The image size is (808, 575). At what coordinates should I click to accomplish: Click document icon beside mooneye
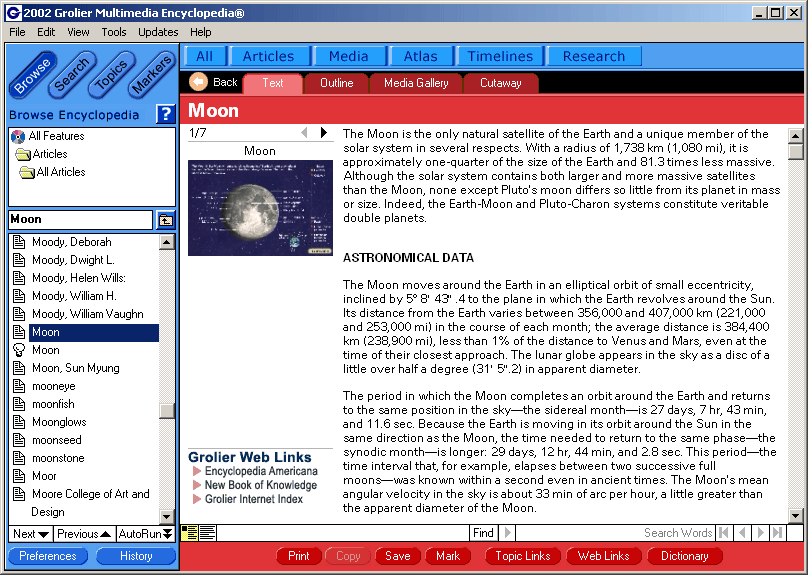point(19,386)
